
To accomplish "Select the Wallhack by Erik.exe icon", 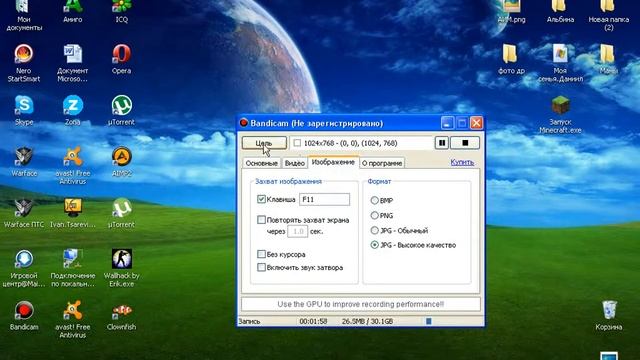I will click(122, 259).
